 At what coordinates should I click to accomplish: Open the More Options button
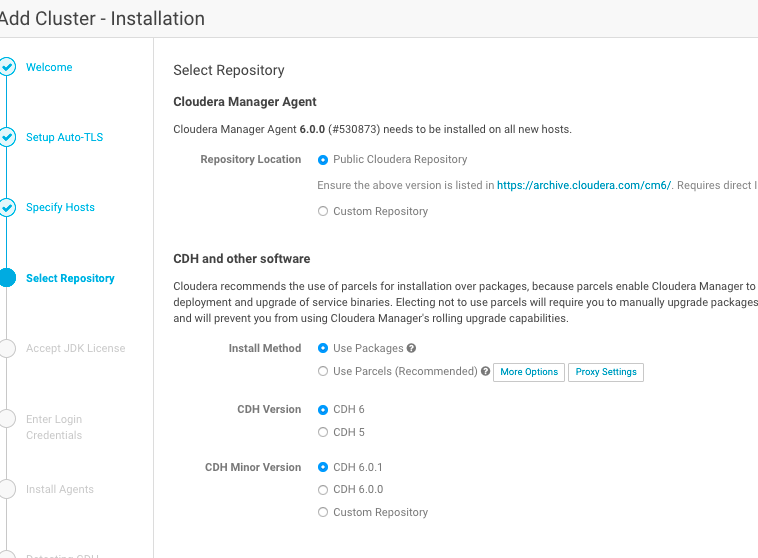529,372
